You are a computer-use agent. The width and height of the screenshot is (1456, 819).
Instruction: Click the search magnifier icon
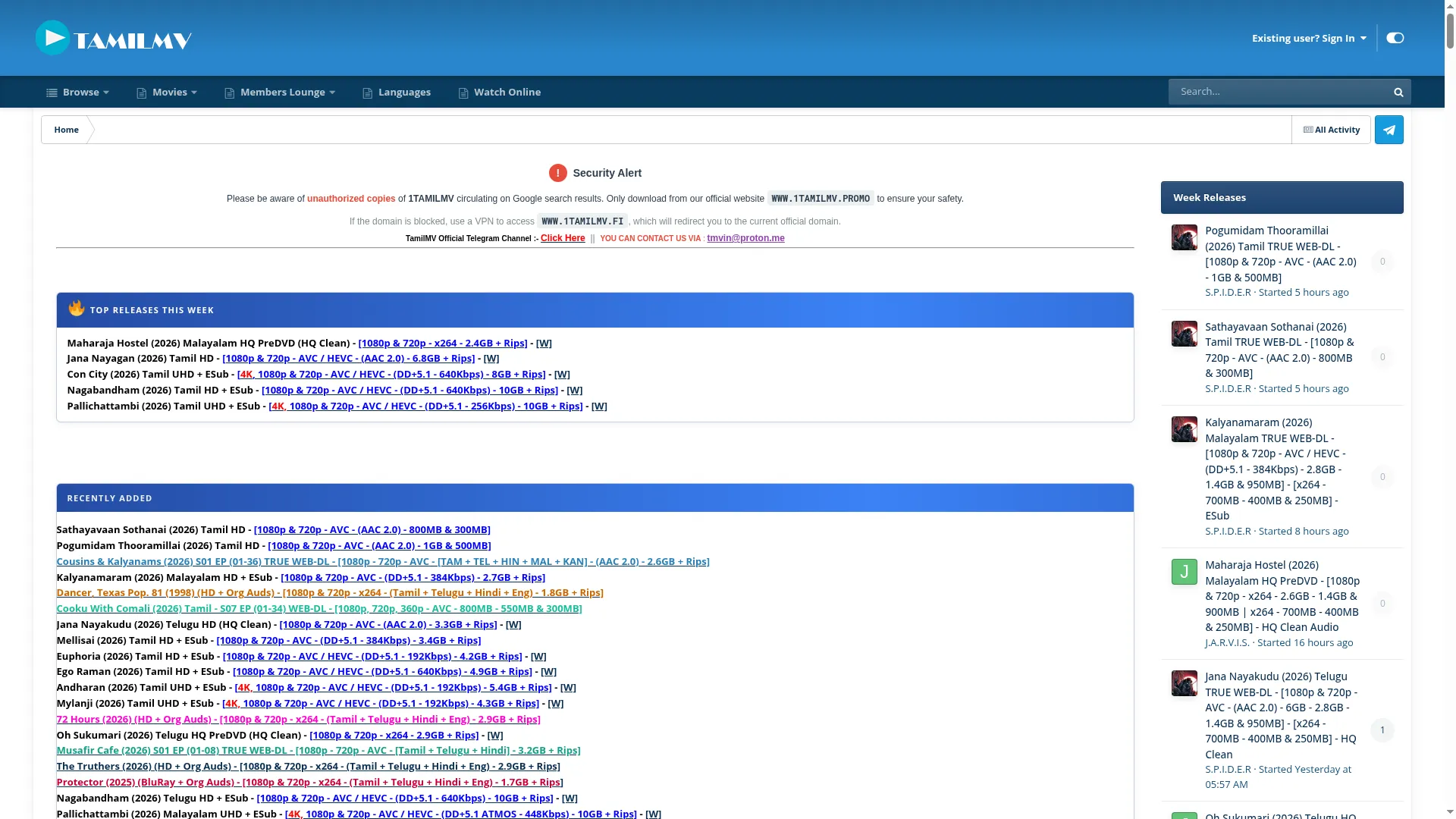[x=1398, y=92]
